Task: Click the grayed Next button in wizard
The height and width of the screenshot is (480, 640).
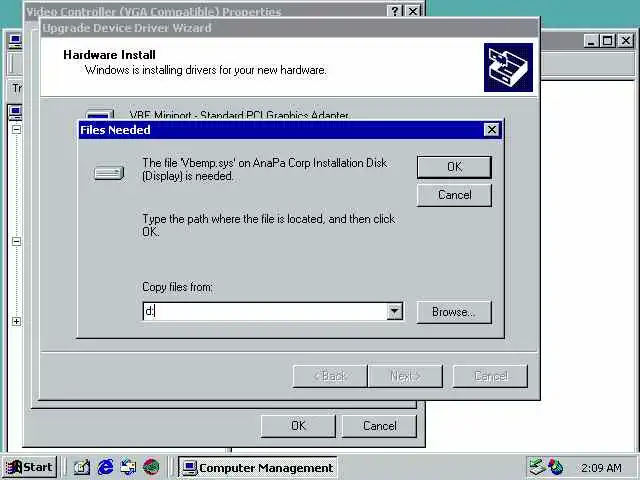Action: (405, 376)
